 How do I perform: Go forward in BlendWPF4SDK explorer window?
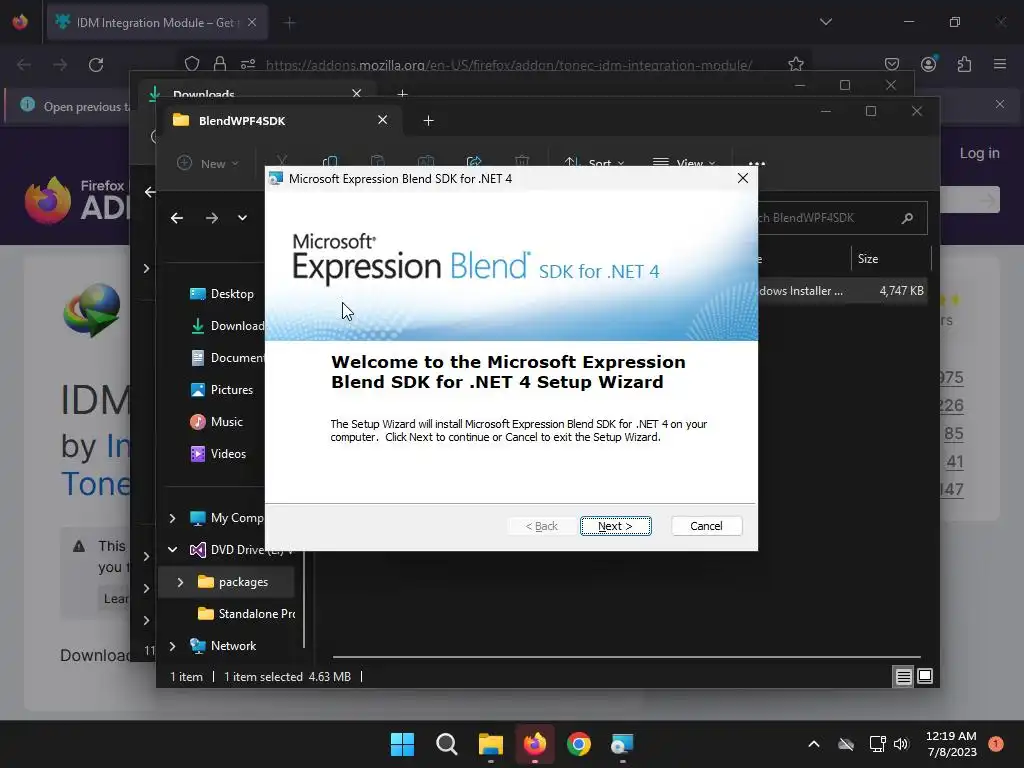(212, 218)
